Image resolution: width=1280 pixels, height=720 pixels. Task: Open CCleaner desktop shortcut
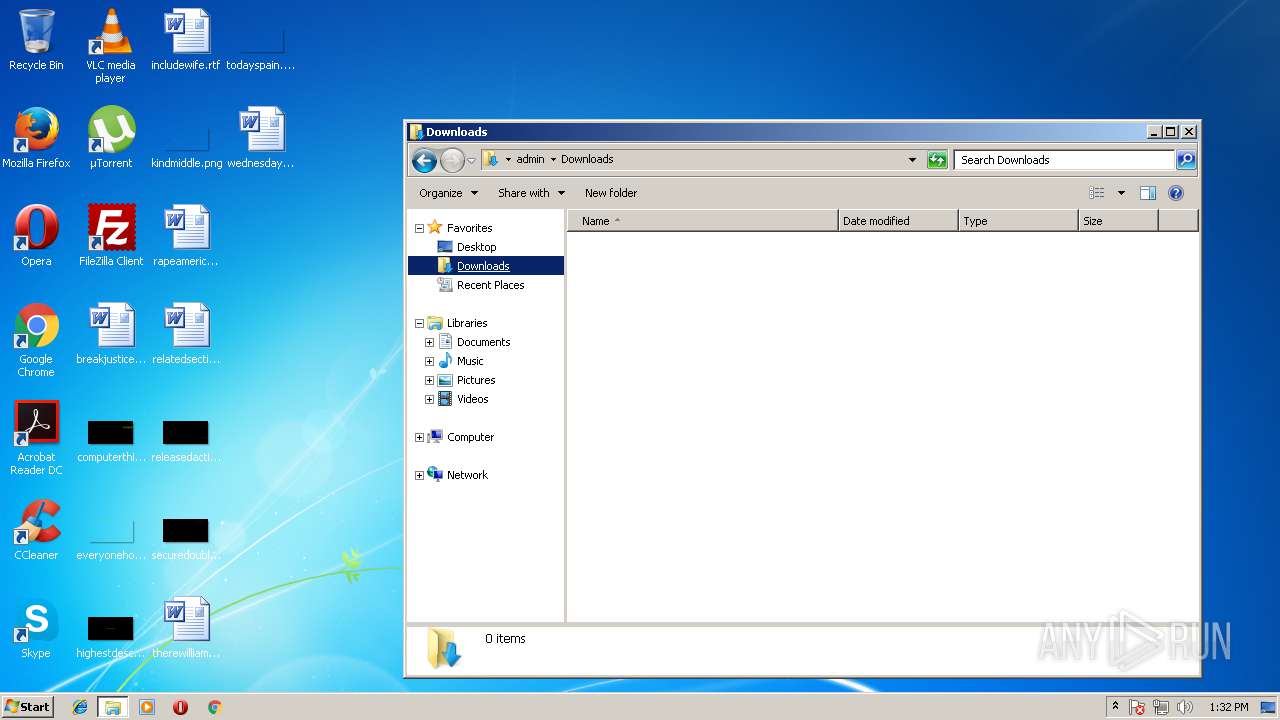click(36, 530)
